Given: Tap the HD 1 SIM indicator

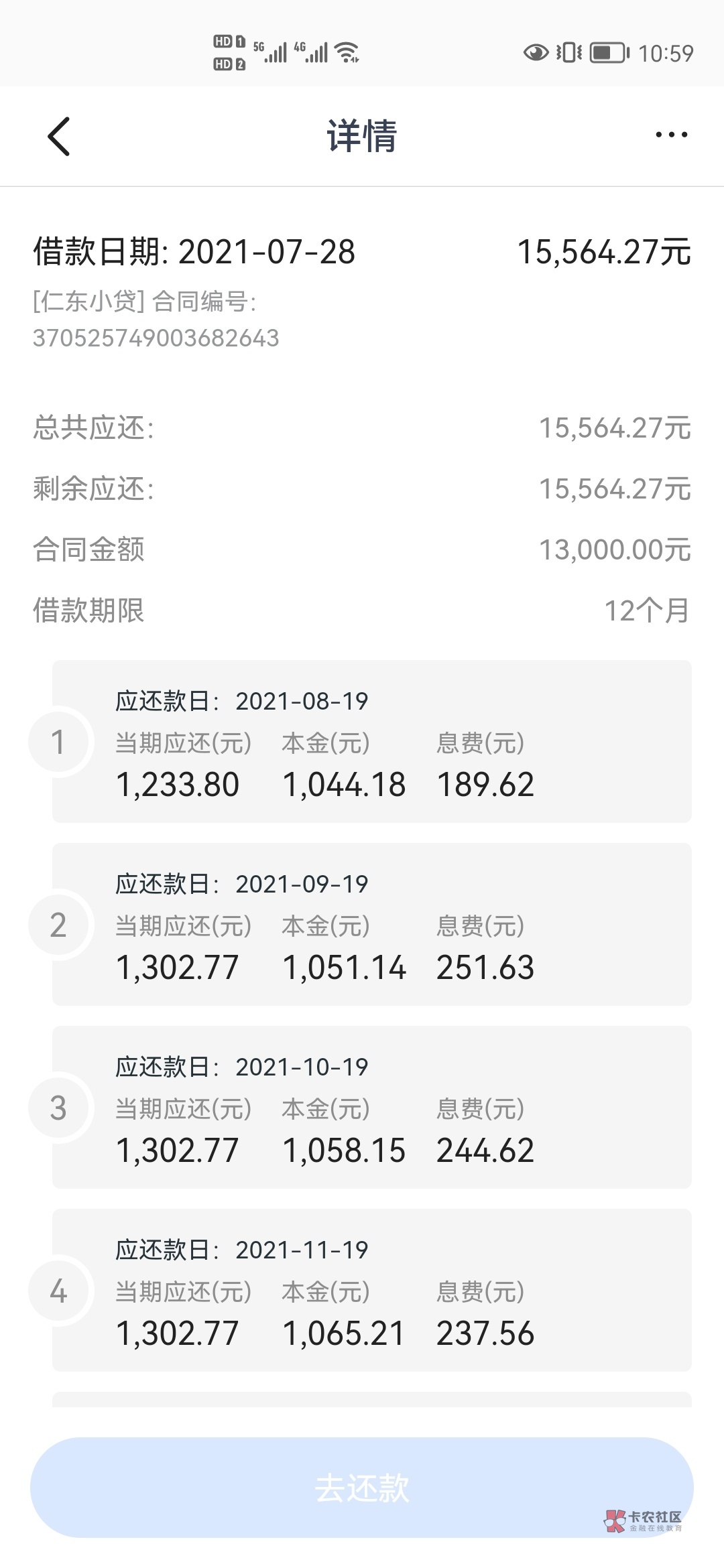Looking at the screenshot, I should tap(229, 42).
